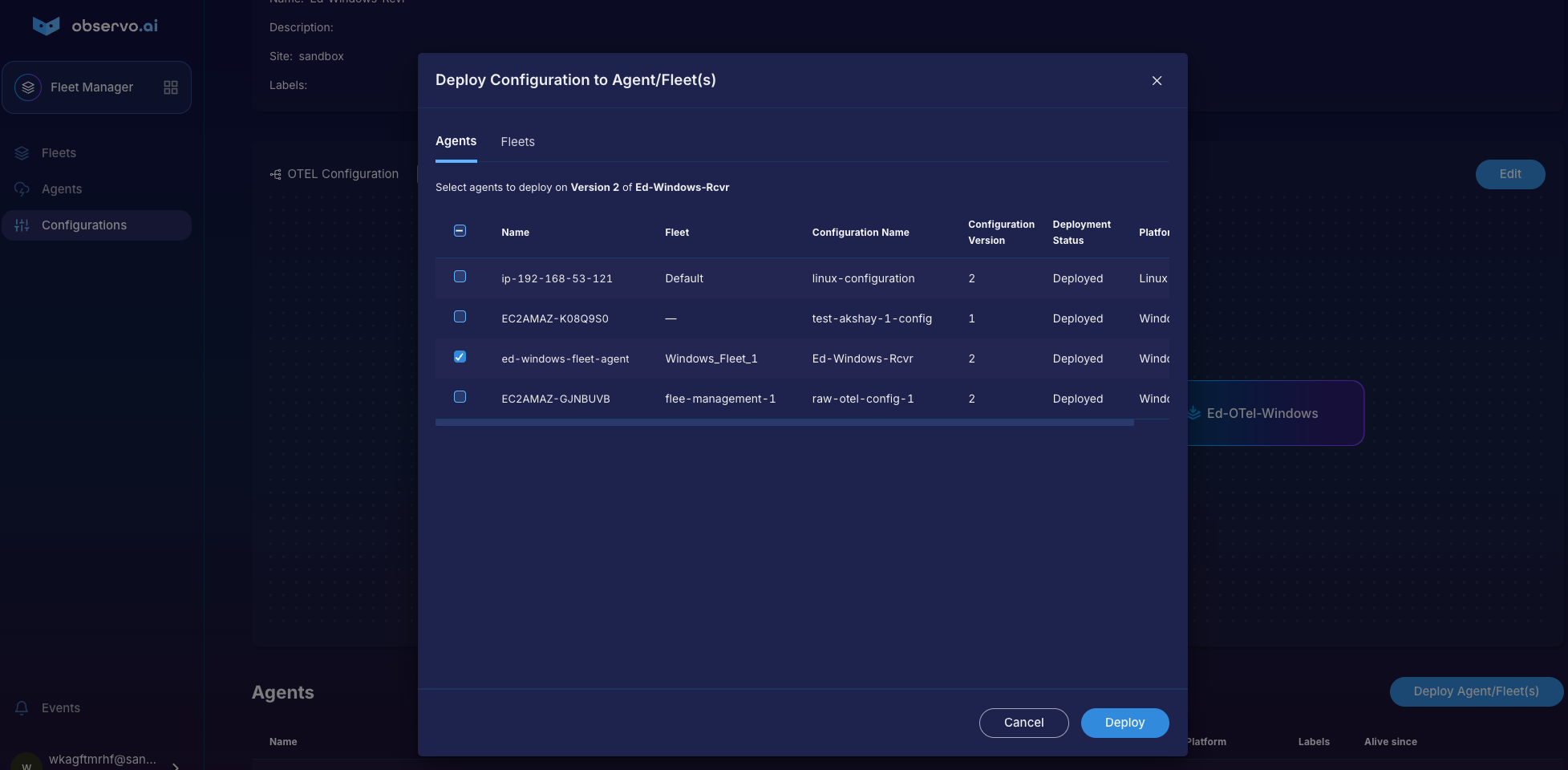The image size is (1568, 770).
Task: Open the Fleet Manager app grid icon
Action: tap(171, 87)
